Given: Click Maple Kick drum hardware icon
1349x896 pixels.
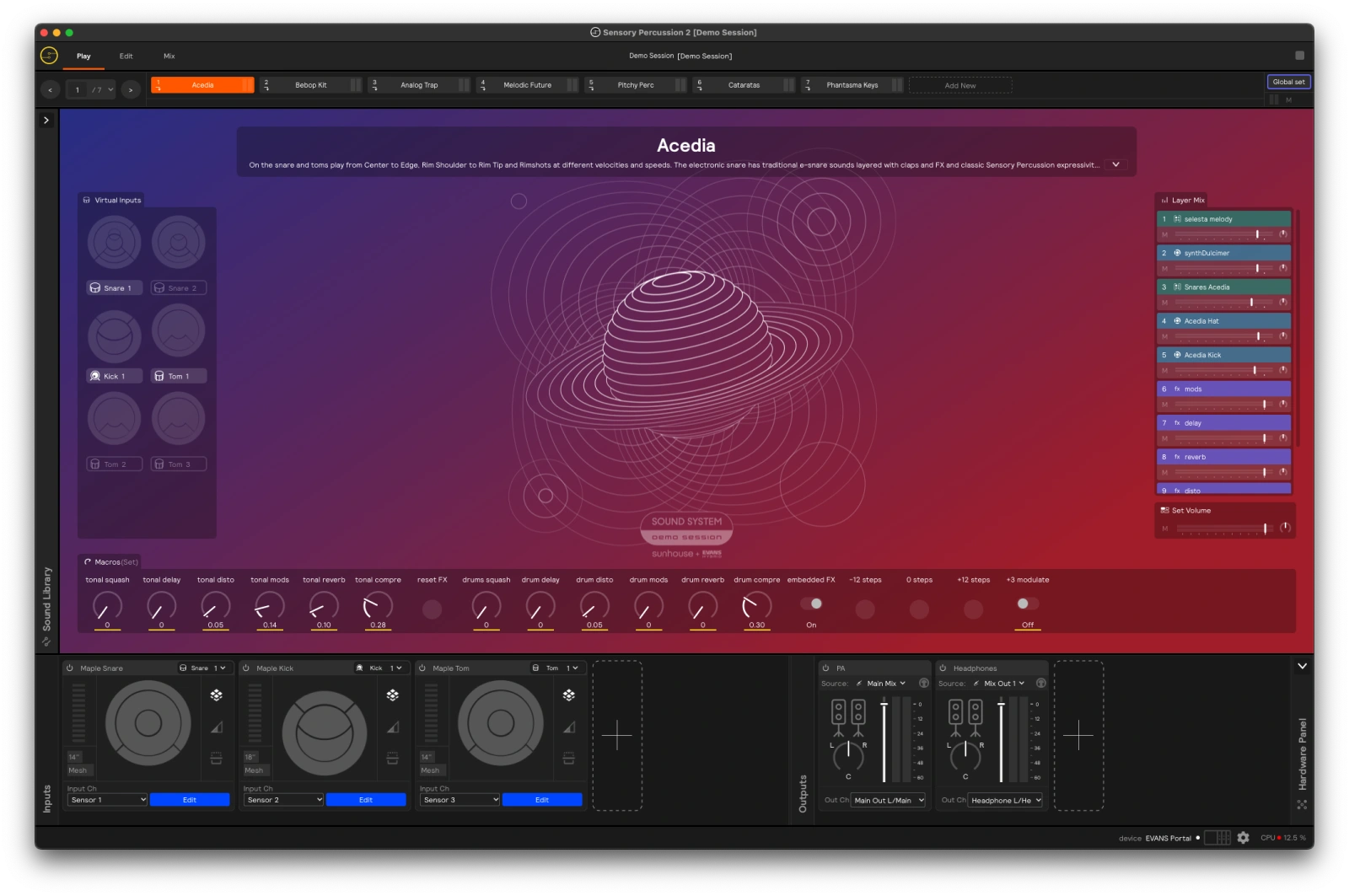Looking at the screenshot, I should (x=393, y=758).
